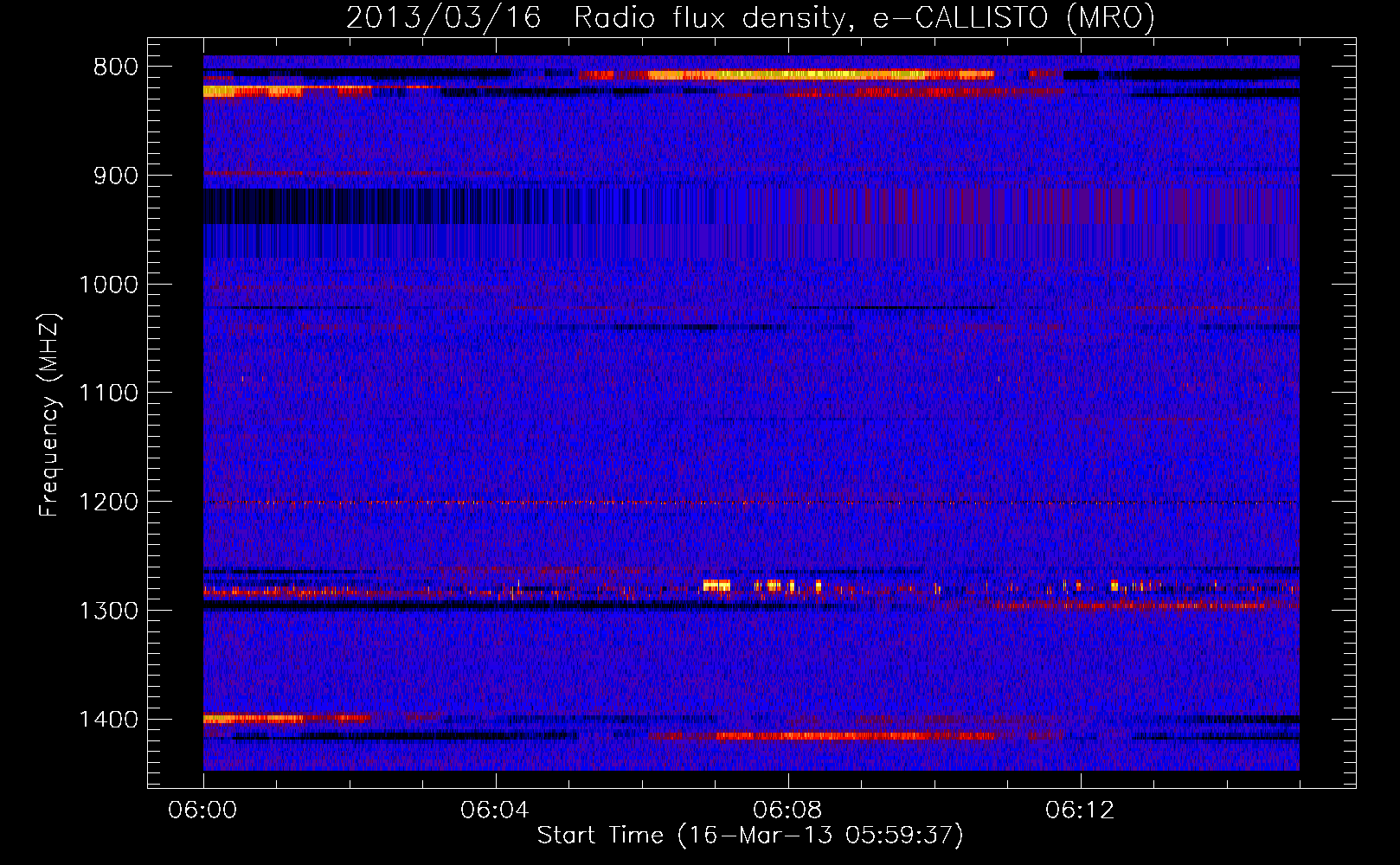Click the 06:00 time axis label
The image size is (1400, 865).
203,811
